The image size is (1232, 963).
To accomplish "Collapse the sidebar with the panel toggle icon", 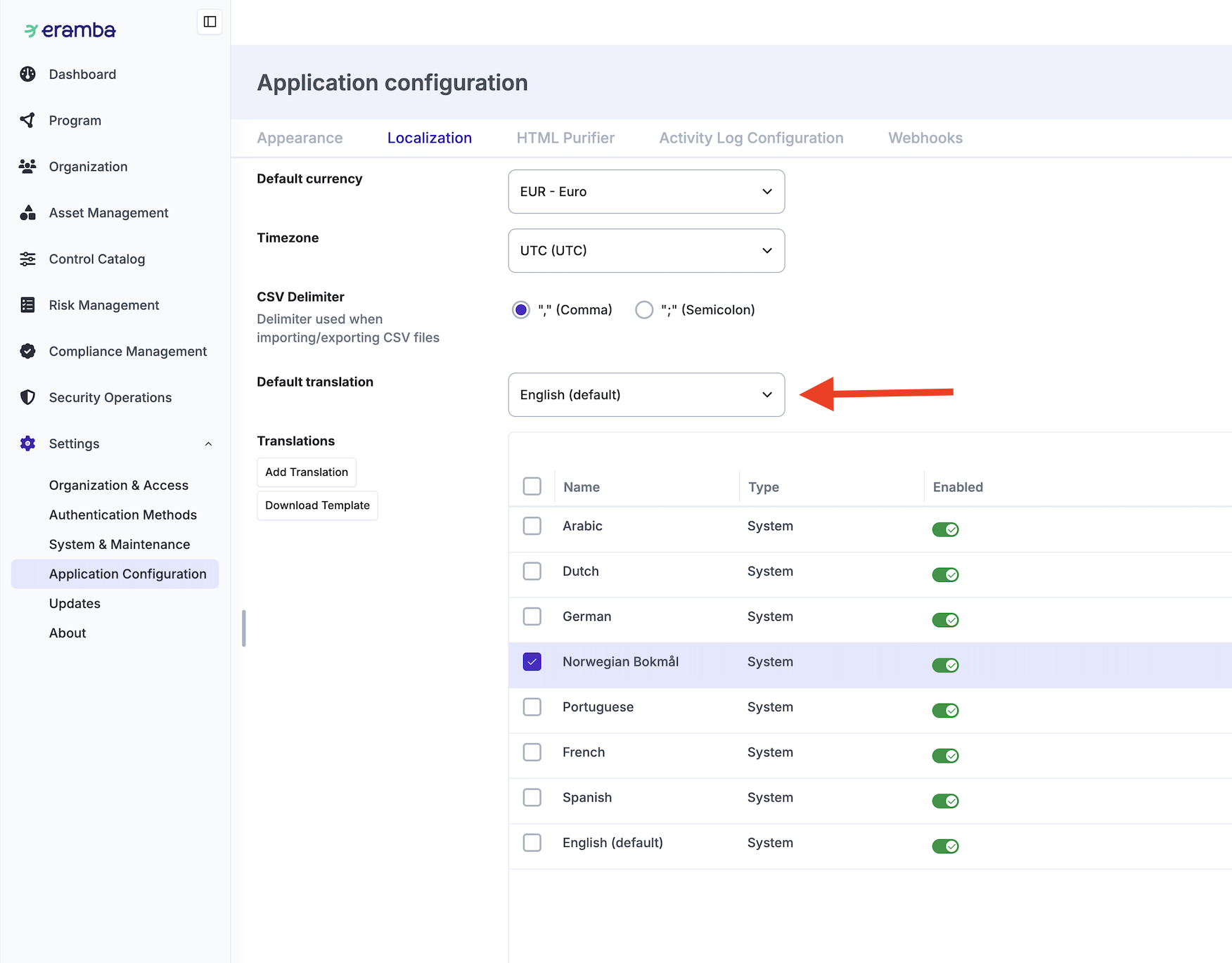I will (x=210, y=22).
